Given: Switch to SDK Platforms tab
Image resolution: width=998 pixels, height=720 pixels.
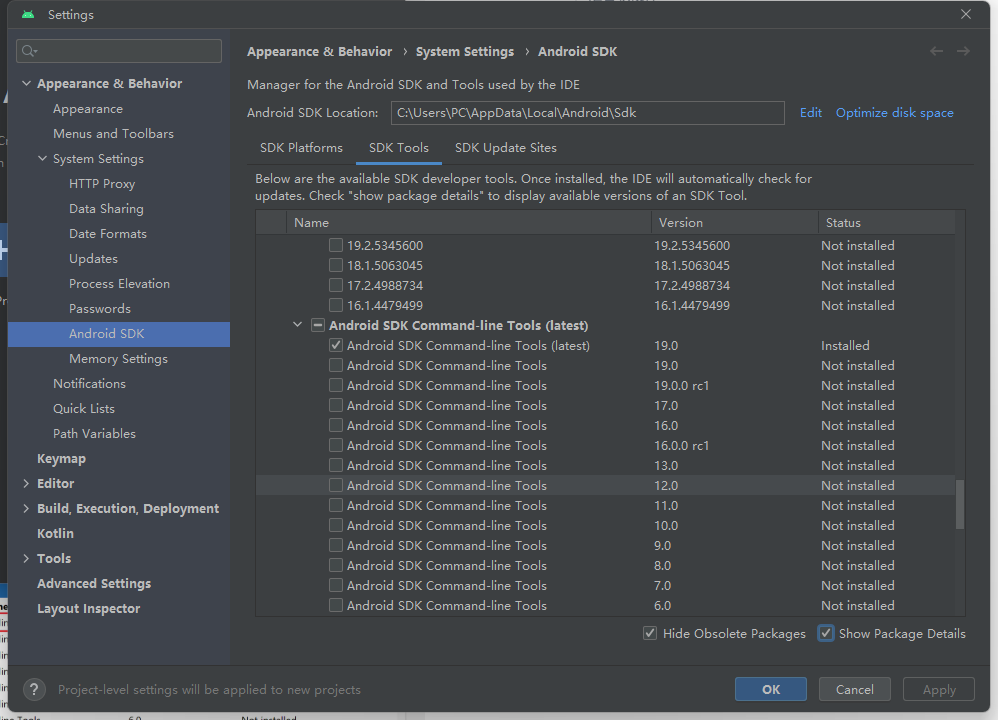Looking at the screenshot, I should [301, 148].
